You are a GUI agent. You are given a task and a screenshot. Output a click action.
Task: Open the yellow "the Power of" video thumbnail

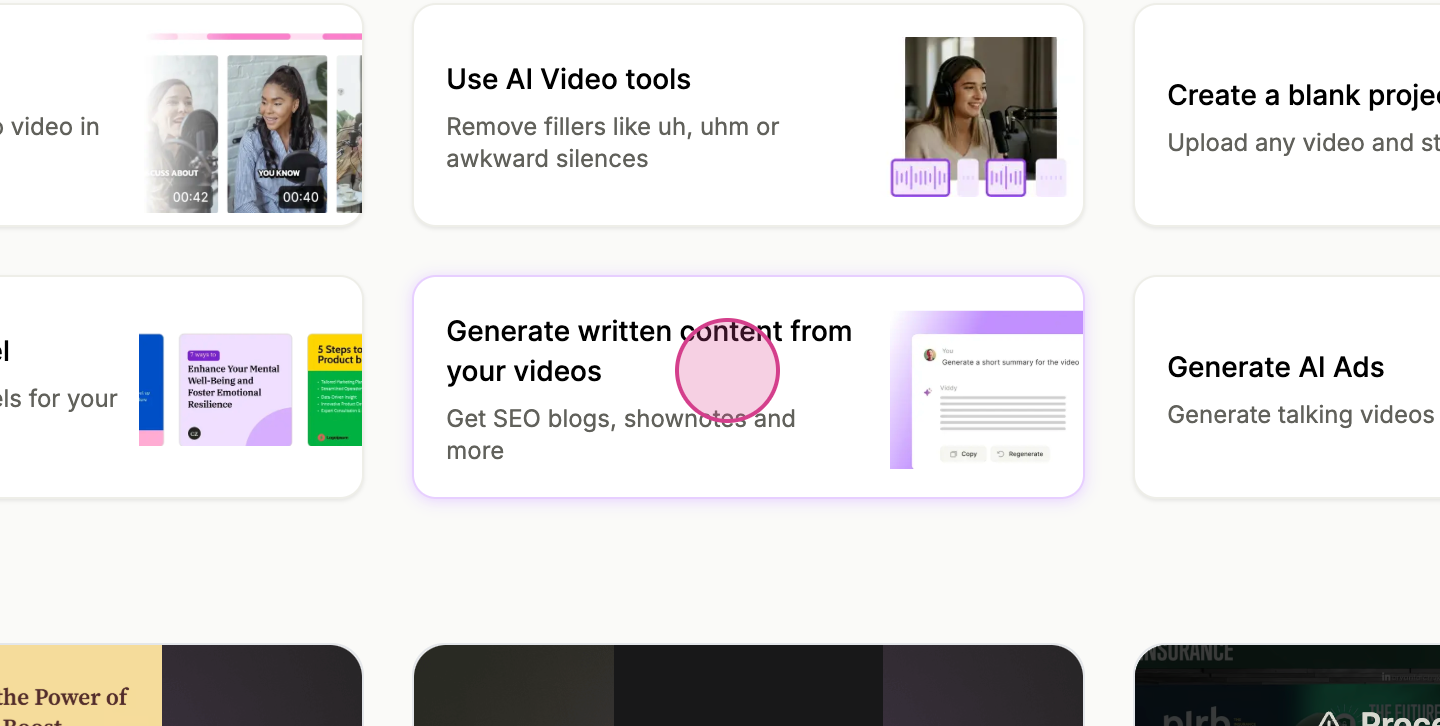(x=181, y=686)
